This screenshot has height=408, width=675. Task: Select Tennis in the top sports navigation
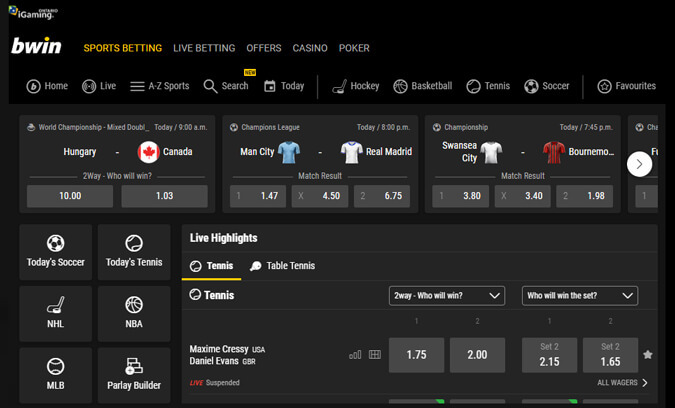tap(488, 86)
